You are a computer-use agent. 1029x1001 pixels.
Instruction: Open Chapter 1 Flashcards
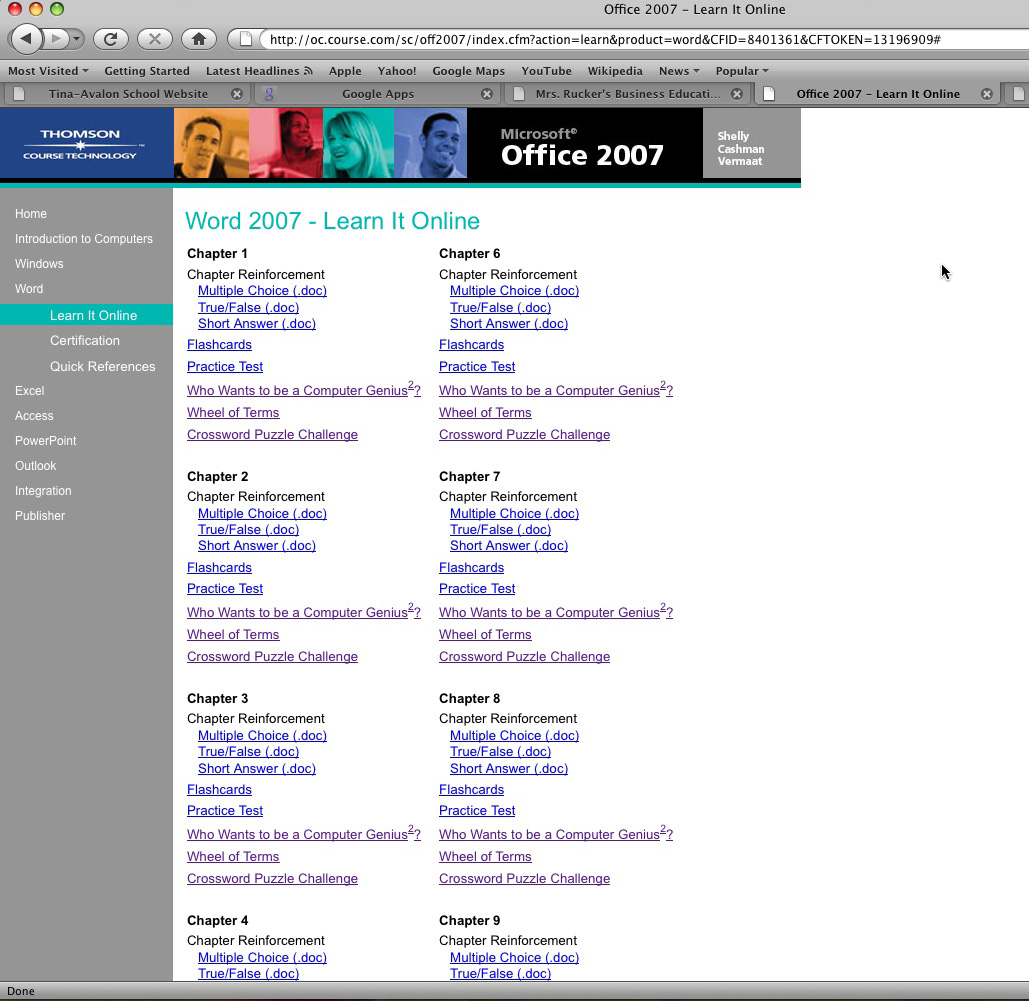[x=219, y=345]
